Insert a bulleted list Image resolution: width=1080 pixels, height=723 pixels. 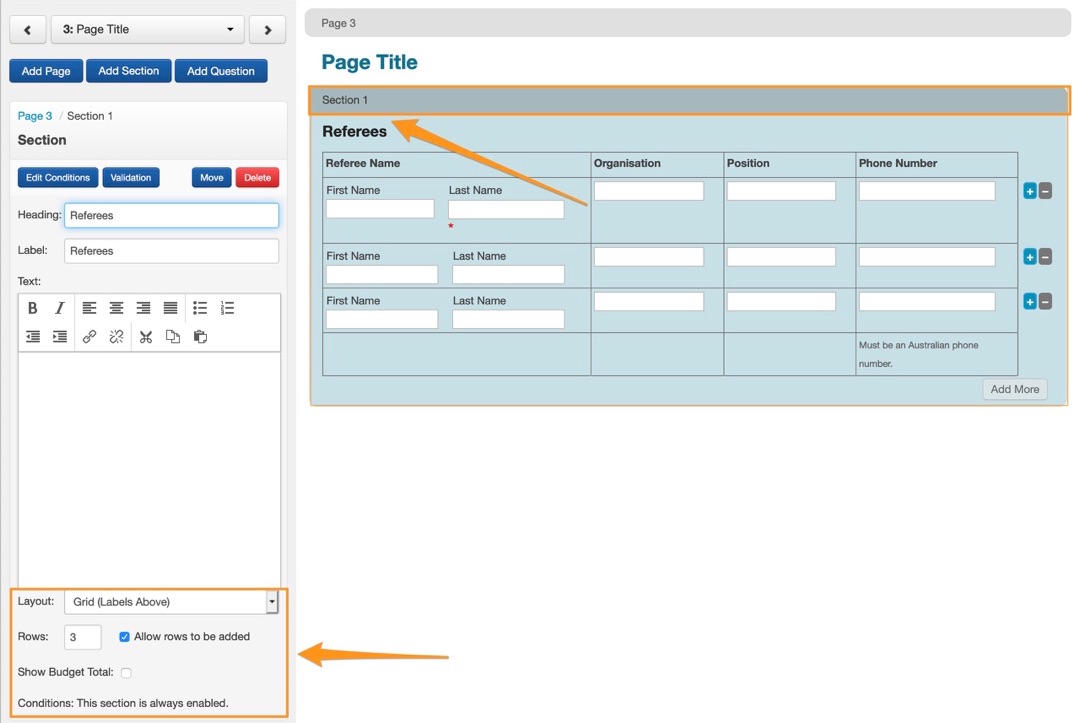200,308
